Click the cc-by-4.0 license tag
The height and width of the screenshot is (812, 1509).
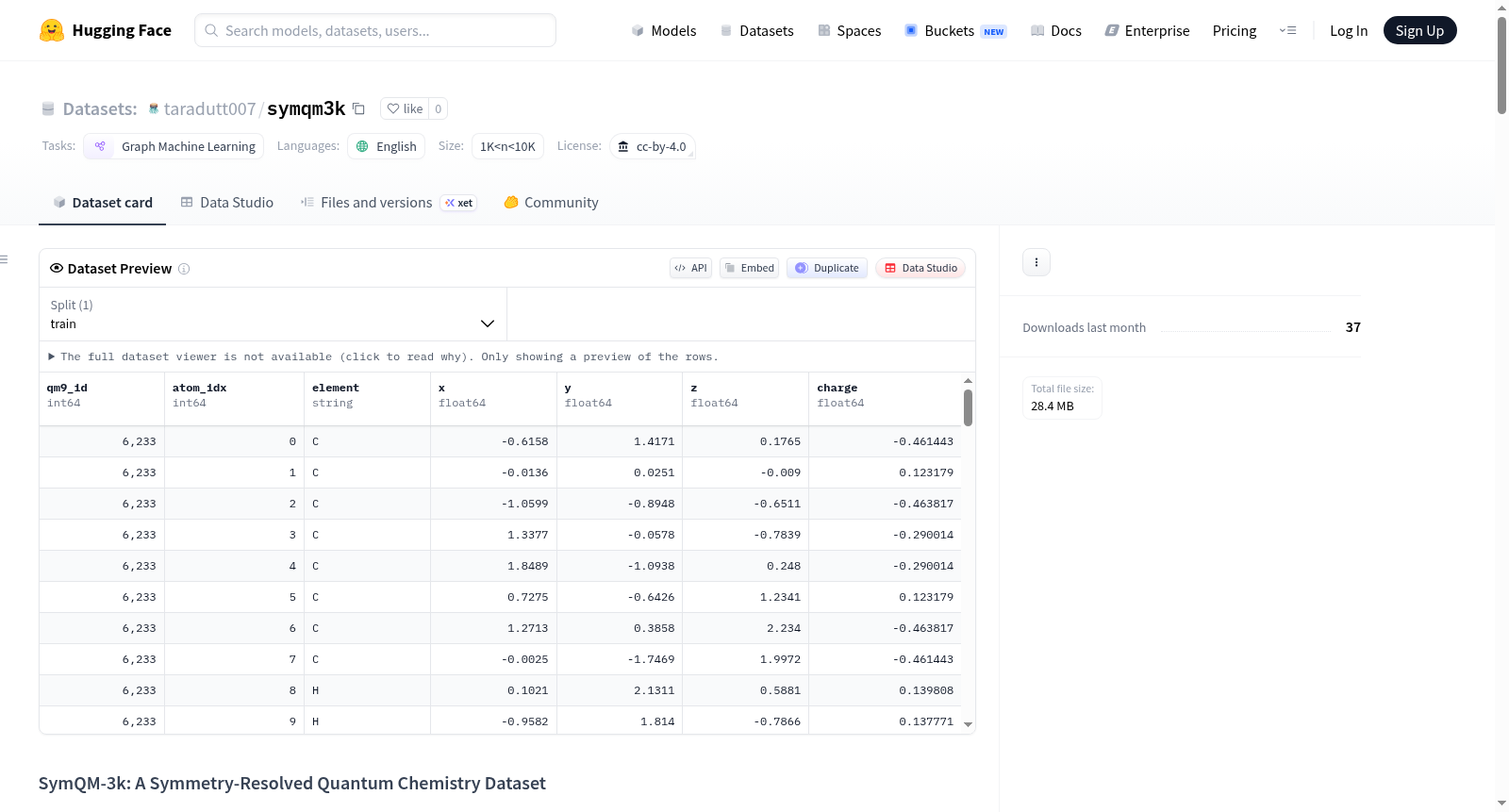pyautogui.click(x=653, y=146)
